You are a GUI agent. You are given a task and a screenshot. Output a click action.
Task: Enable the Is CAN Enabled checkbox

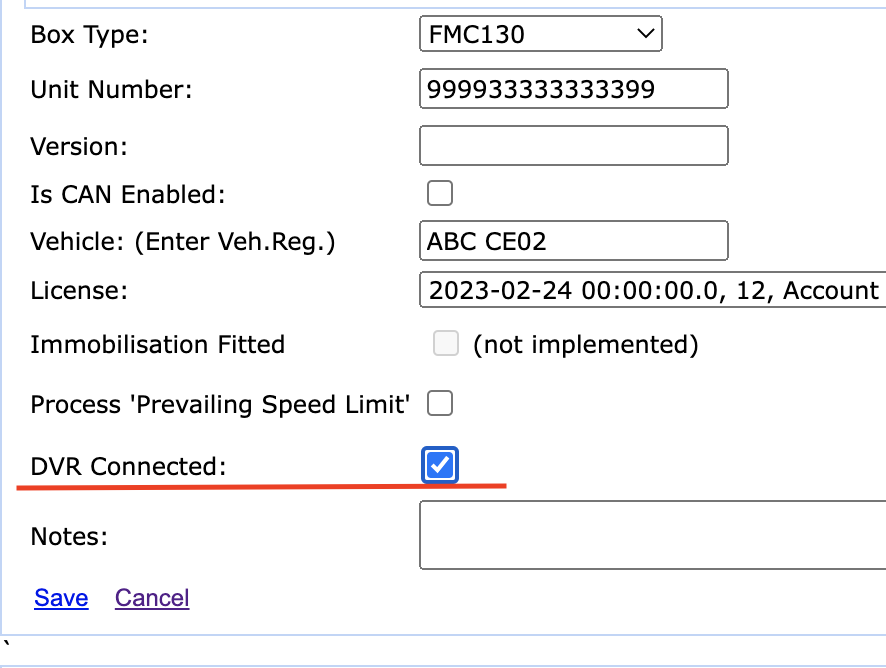[x=440, y=193]
